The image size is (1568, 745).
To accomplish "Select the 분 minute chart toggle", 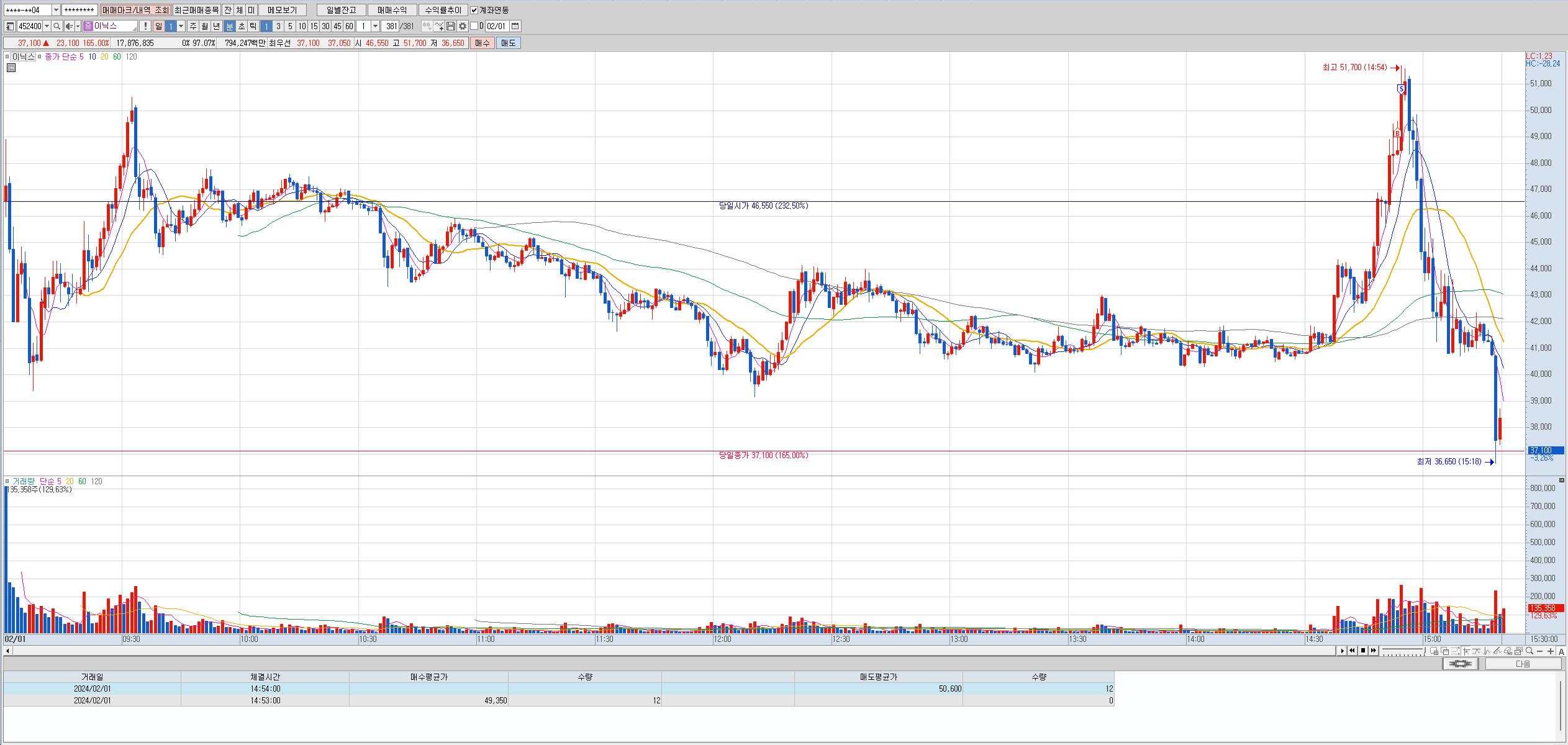I will tap(230, 26).
